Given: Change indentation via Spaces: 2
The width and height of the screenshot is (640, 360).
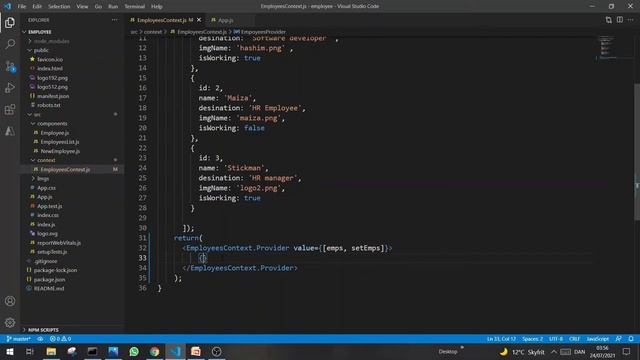Looking at the screenshot, I should (532, 339).
